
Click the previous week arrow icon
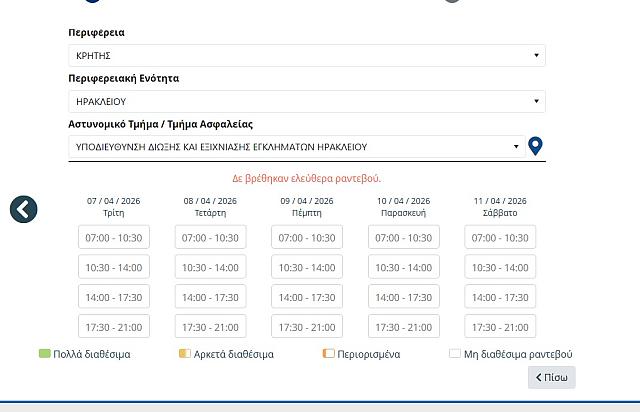pos(24,209)
